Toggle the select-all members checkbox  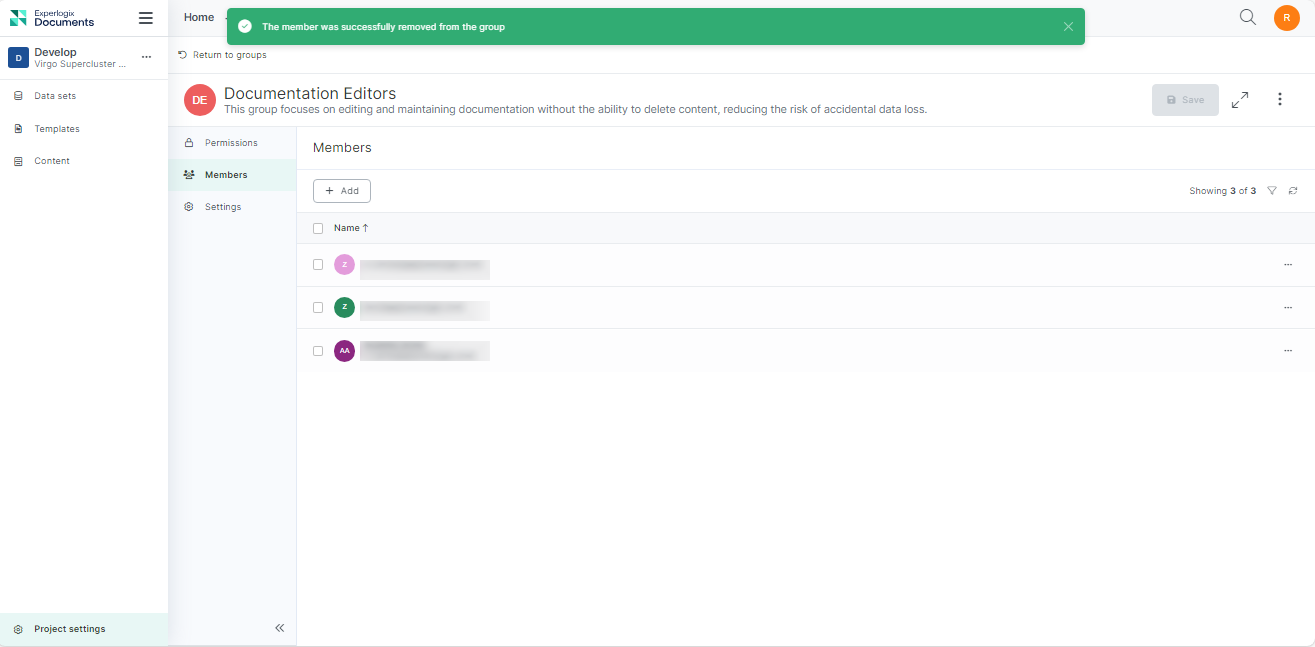[x=318, y=228]
